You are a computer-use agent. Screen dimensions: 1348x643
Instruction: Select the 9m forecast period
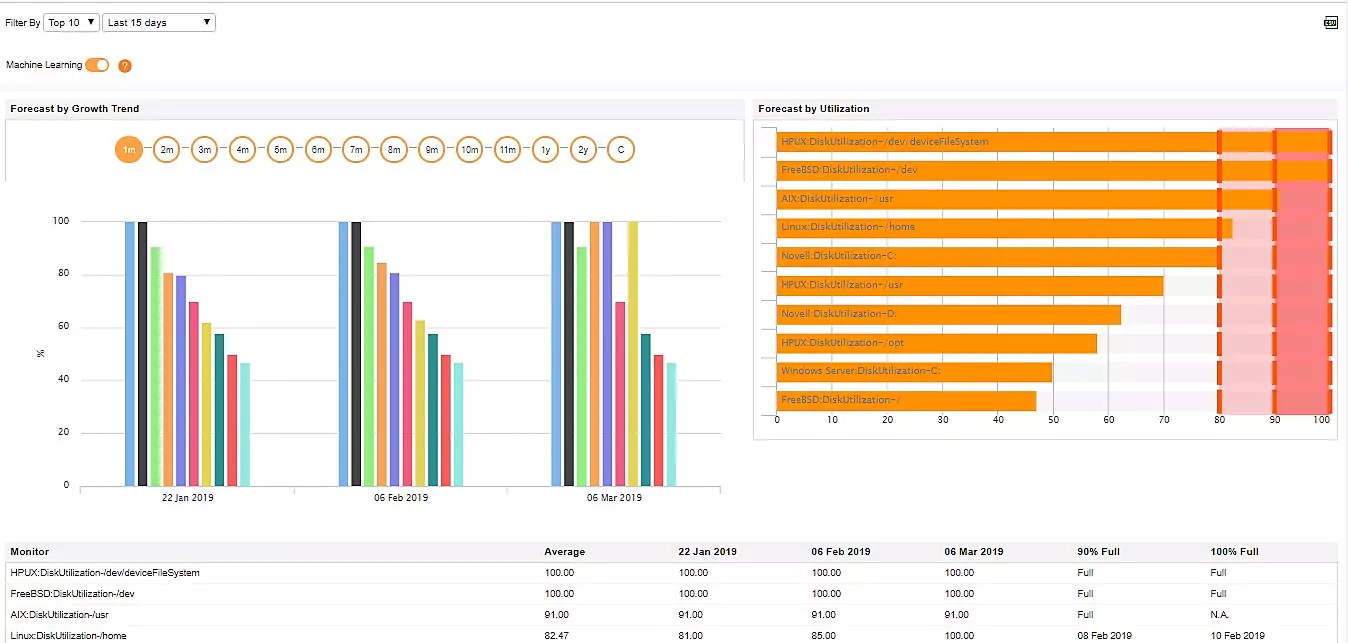click(x=431, y=148)
